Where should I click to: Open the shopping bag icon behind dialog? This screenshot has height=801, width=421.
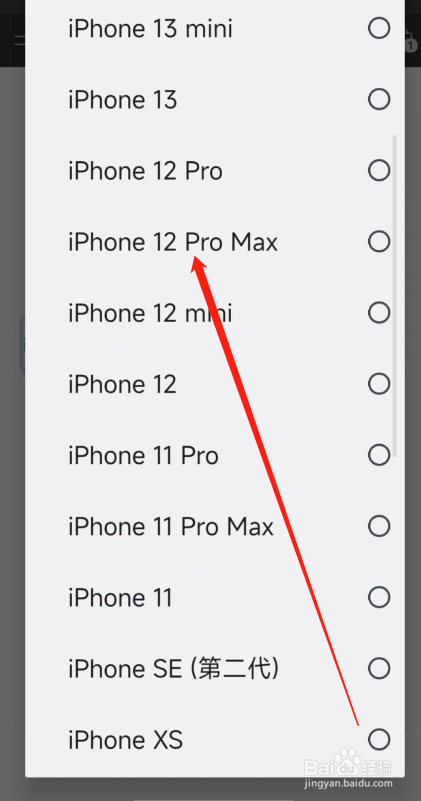(x=410, y=41)
